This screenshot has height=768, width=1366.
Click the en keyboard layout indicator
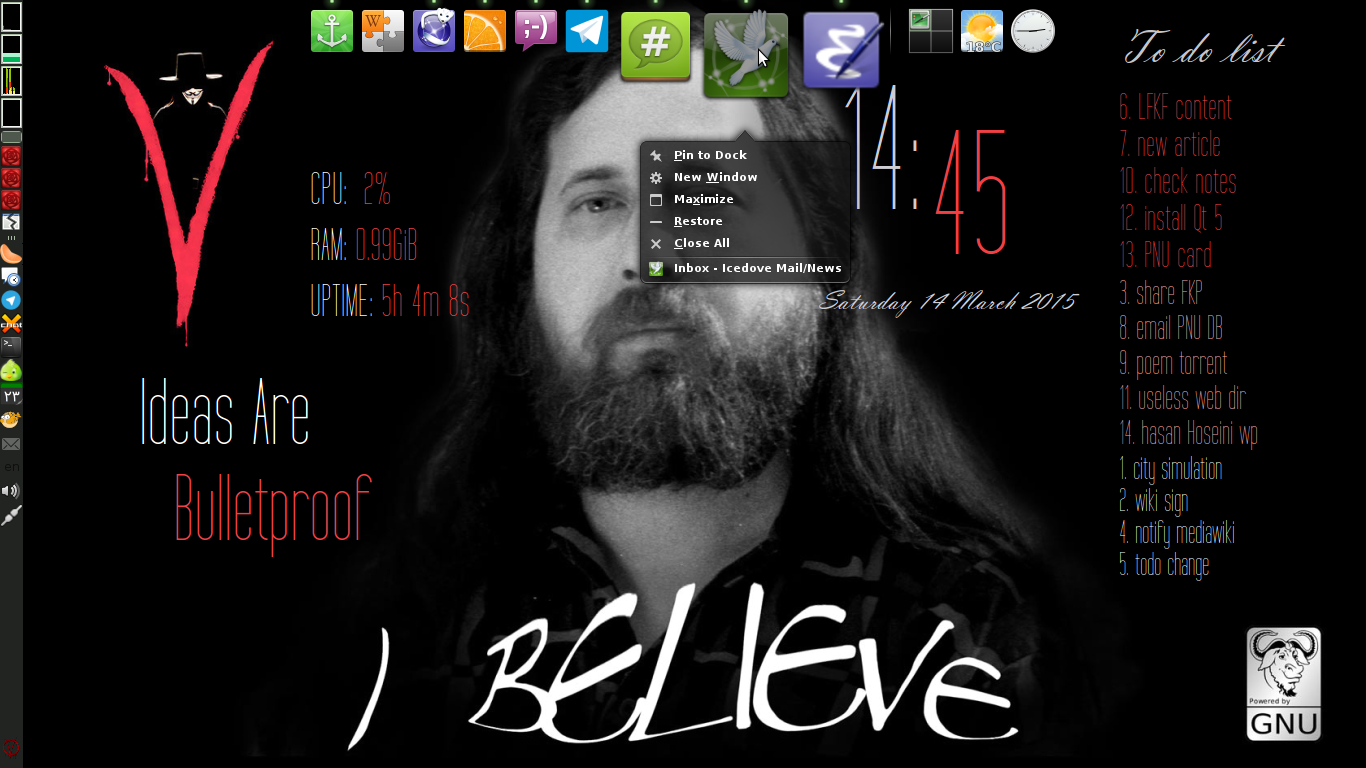click(x=11, y=467)
